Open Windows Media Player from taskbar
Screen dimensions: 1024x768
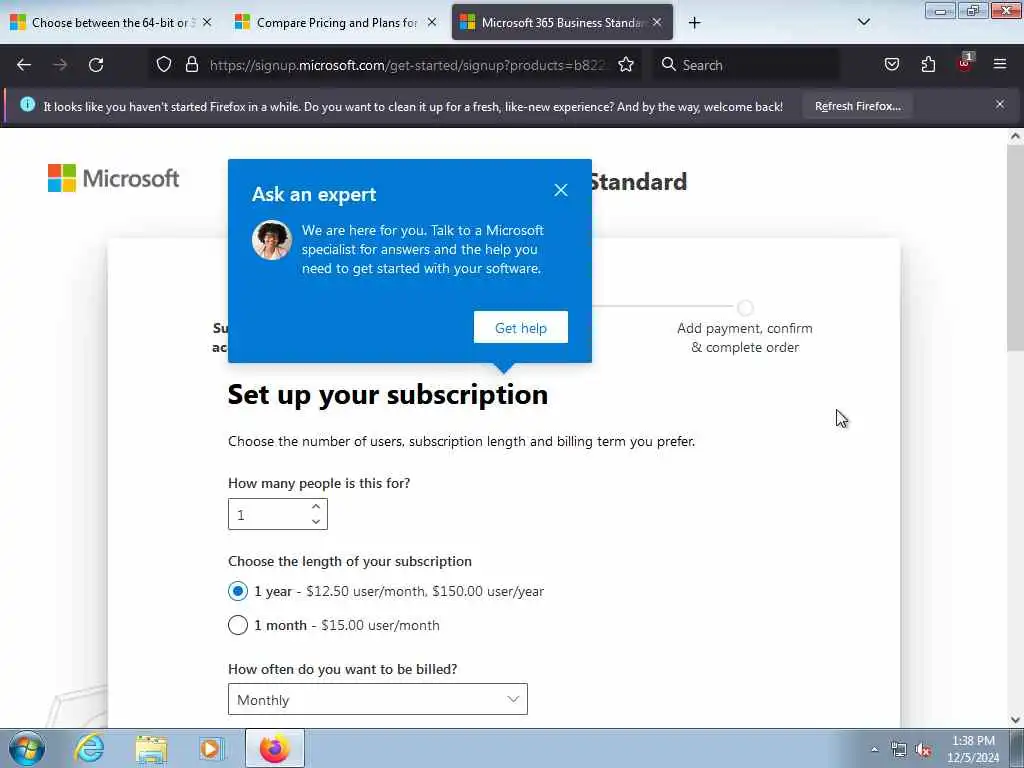pyautogui.click(x=212, y=748)
